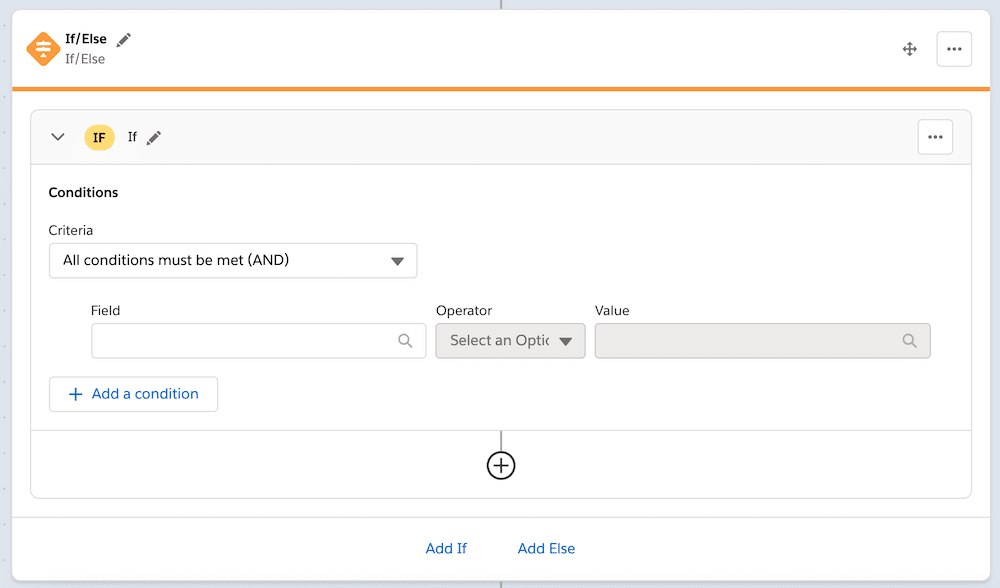This screenshot has width=1000, height=588.
Task: Focus the Field input box
Action: [x=258, y=341]
